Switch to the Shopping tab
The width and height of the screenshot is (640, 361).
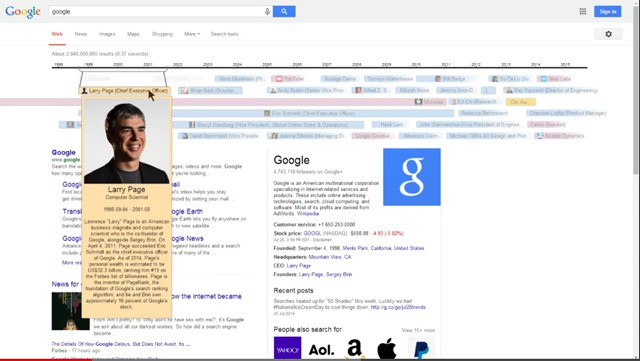click(x=162, y=34)
